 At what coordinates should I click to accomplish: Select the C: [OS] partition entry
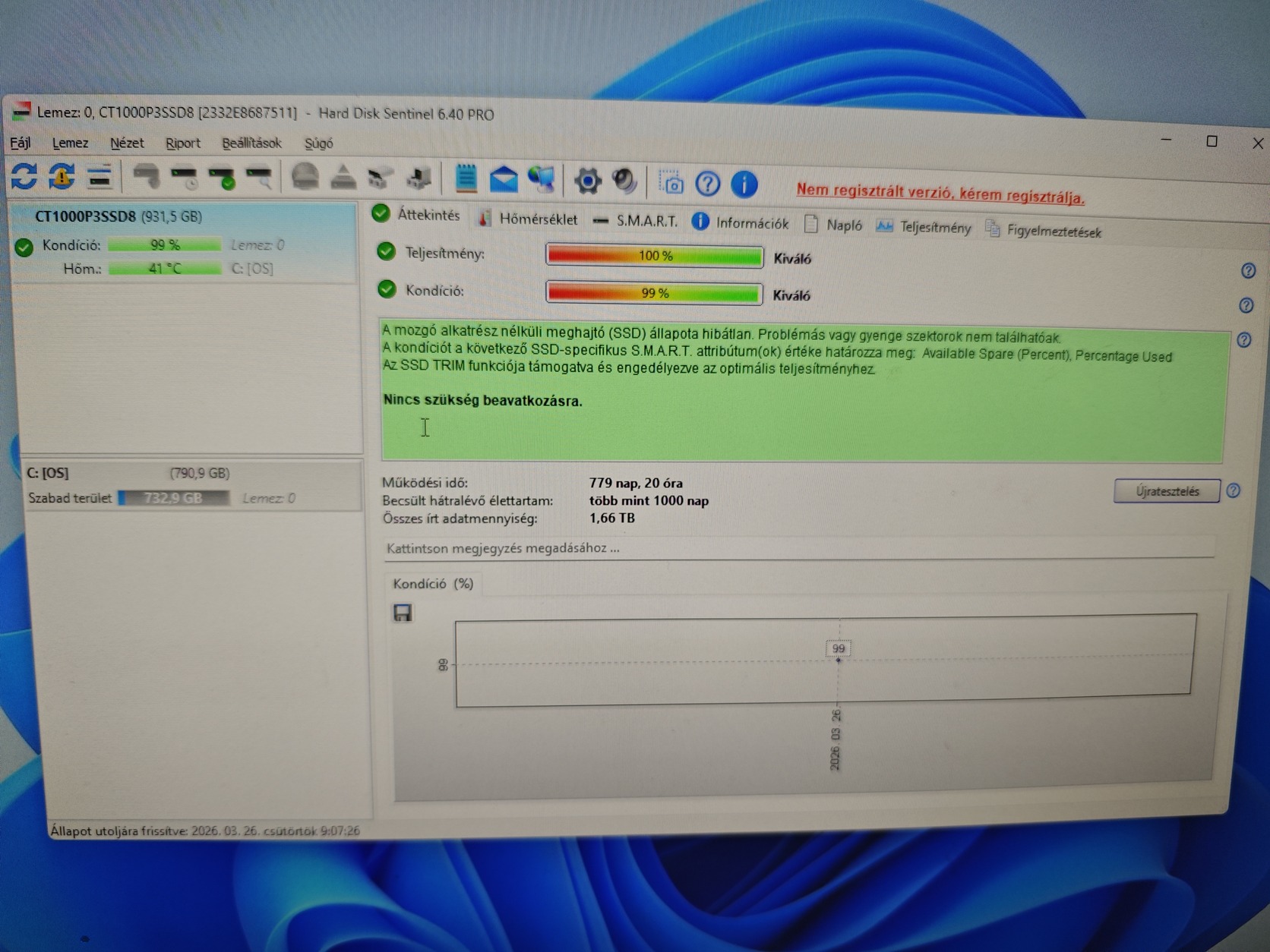point(192,484)
